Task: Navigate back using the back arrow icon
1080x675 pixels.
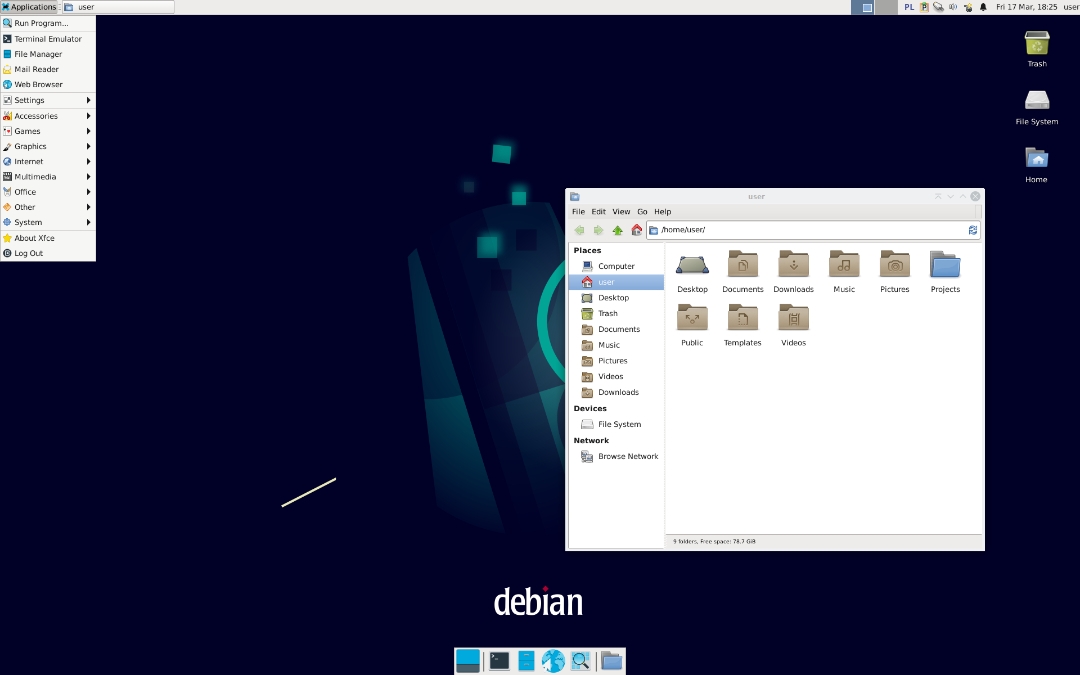Action: coord(579,229)
